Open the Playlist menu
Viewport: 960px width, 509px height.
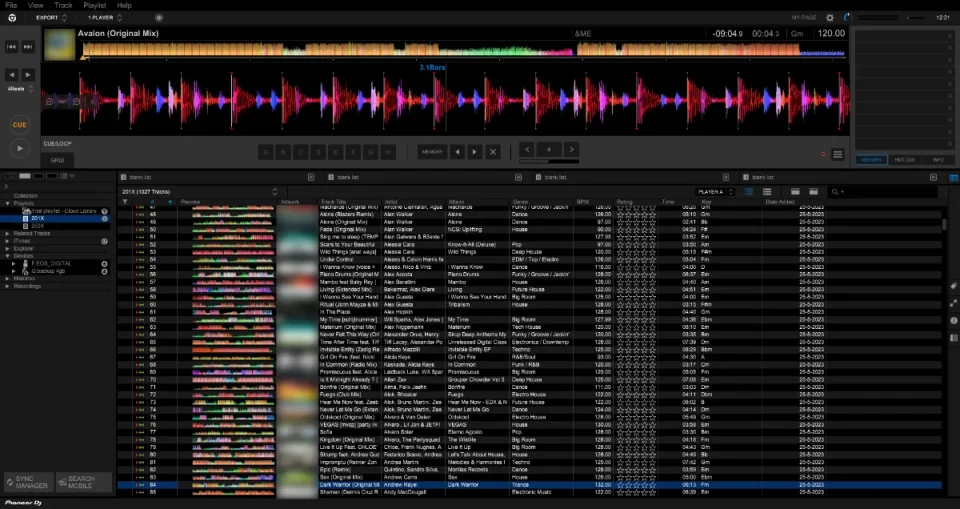[x=94, y=5]
